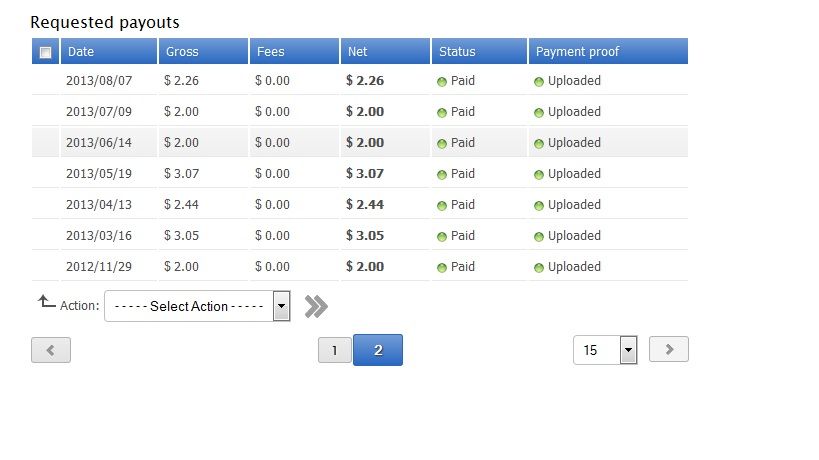The image size is (819, 460).
Task: Click the net amount $ 3.07
Action: 365,173
